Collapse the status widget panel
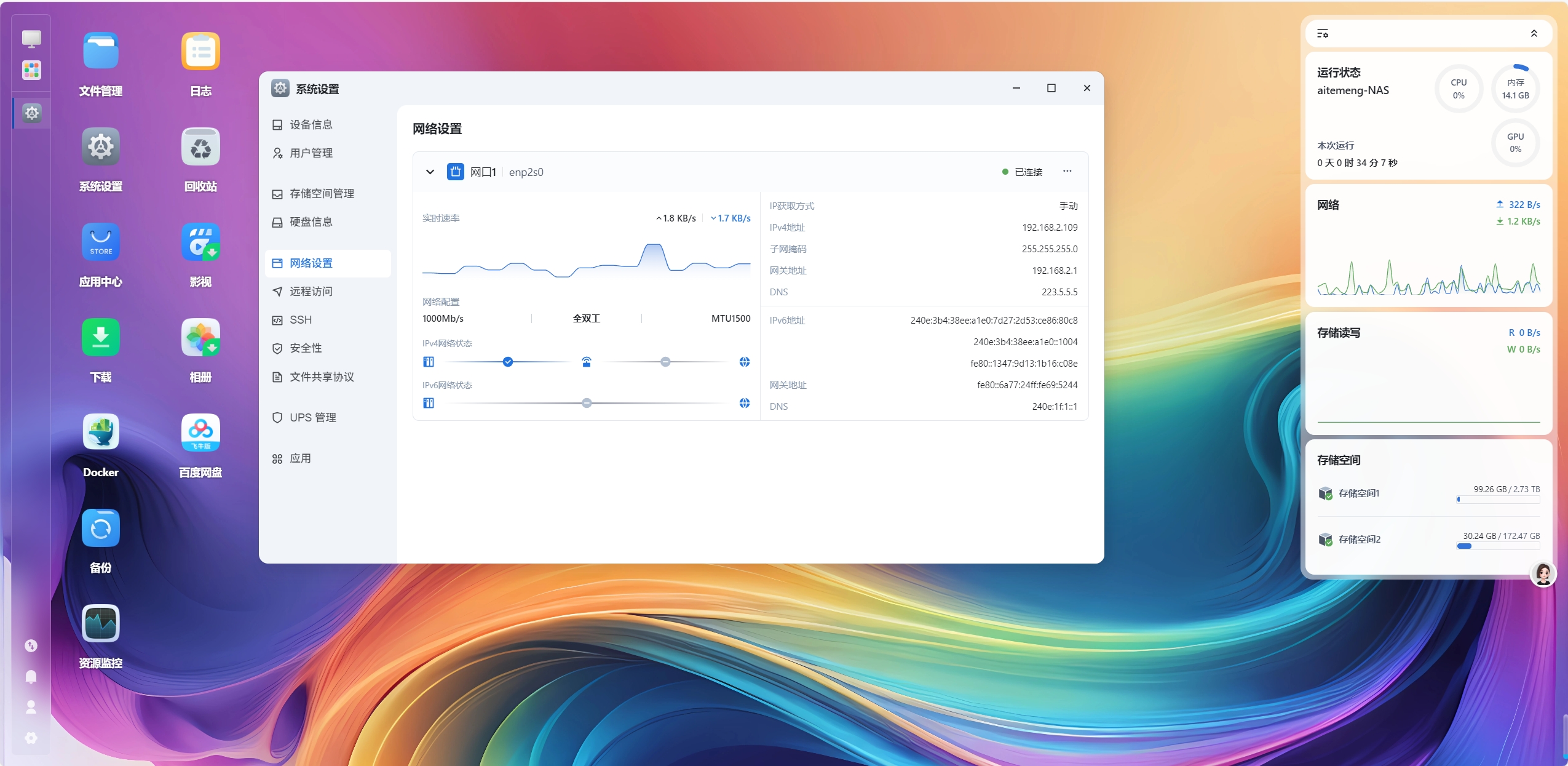Screen dimensions: 1568x766 1534,34
